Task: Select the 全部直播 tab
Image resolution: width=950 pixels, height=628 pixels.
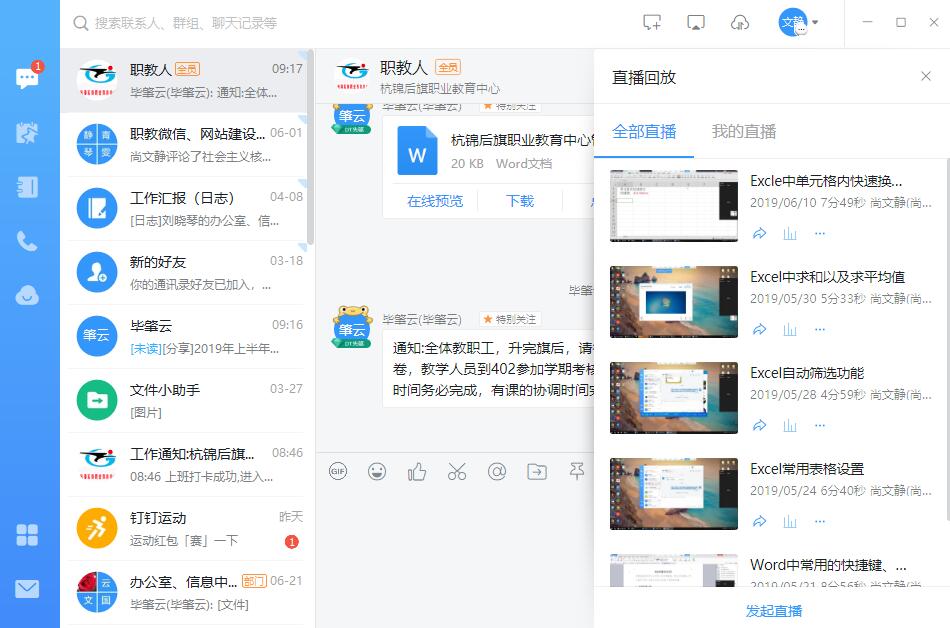Action: [644, 131]
